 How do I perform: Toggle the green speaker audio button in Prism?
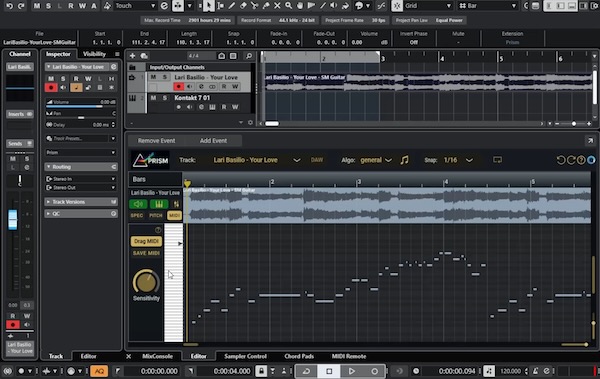pos(138,204)
